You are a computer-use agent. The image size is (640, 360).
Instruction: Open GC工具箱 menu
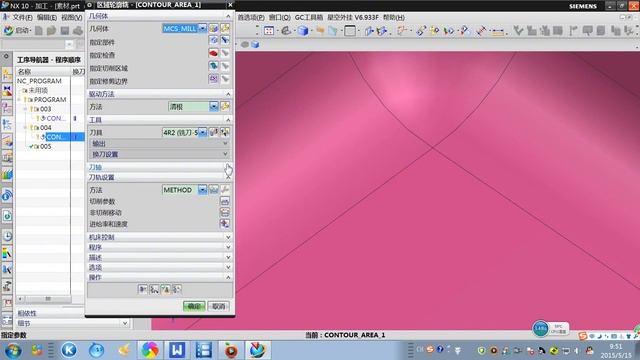coord(309,18)
